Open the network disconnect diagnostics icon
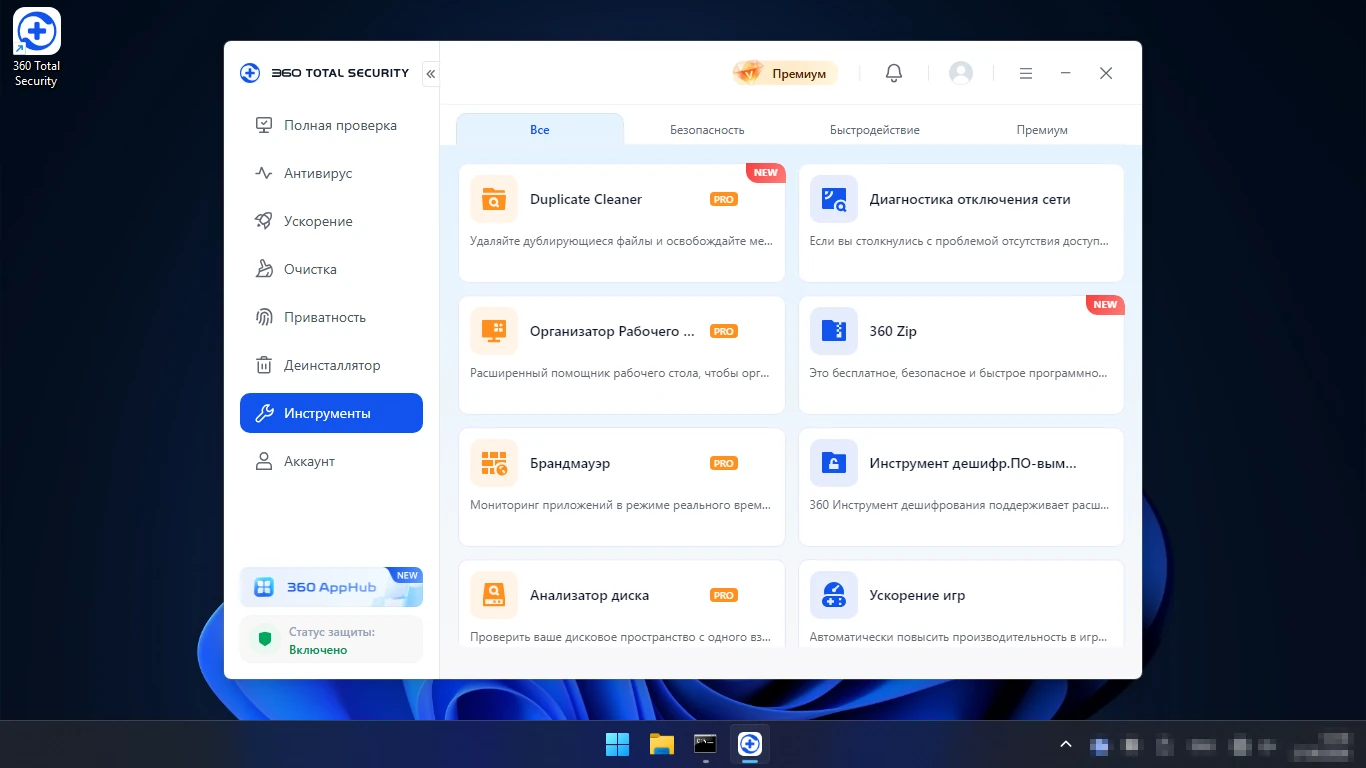 pos(834,199)
